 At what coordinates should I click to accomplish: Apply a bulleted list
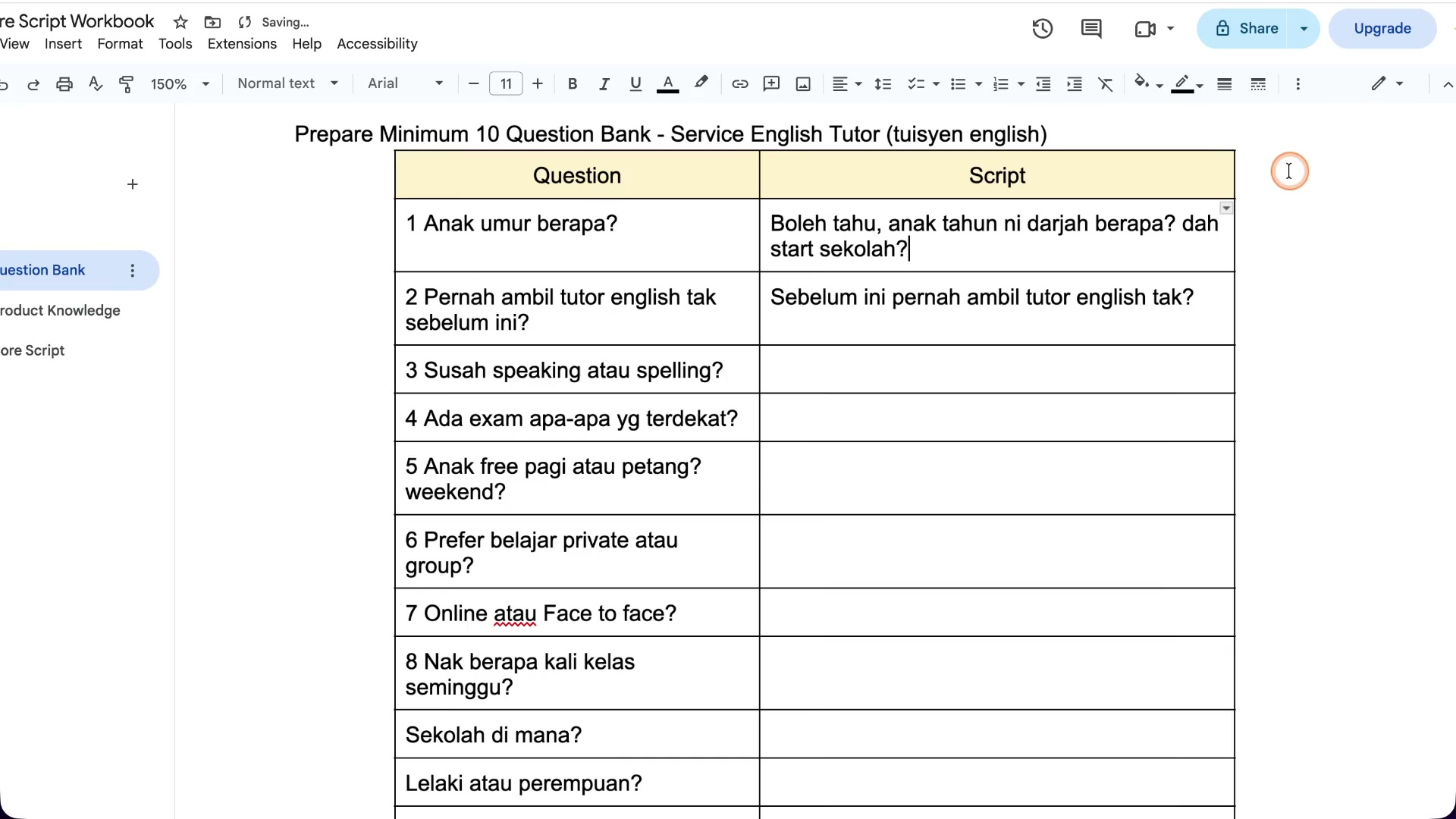tap(958, 84)
